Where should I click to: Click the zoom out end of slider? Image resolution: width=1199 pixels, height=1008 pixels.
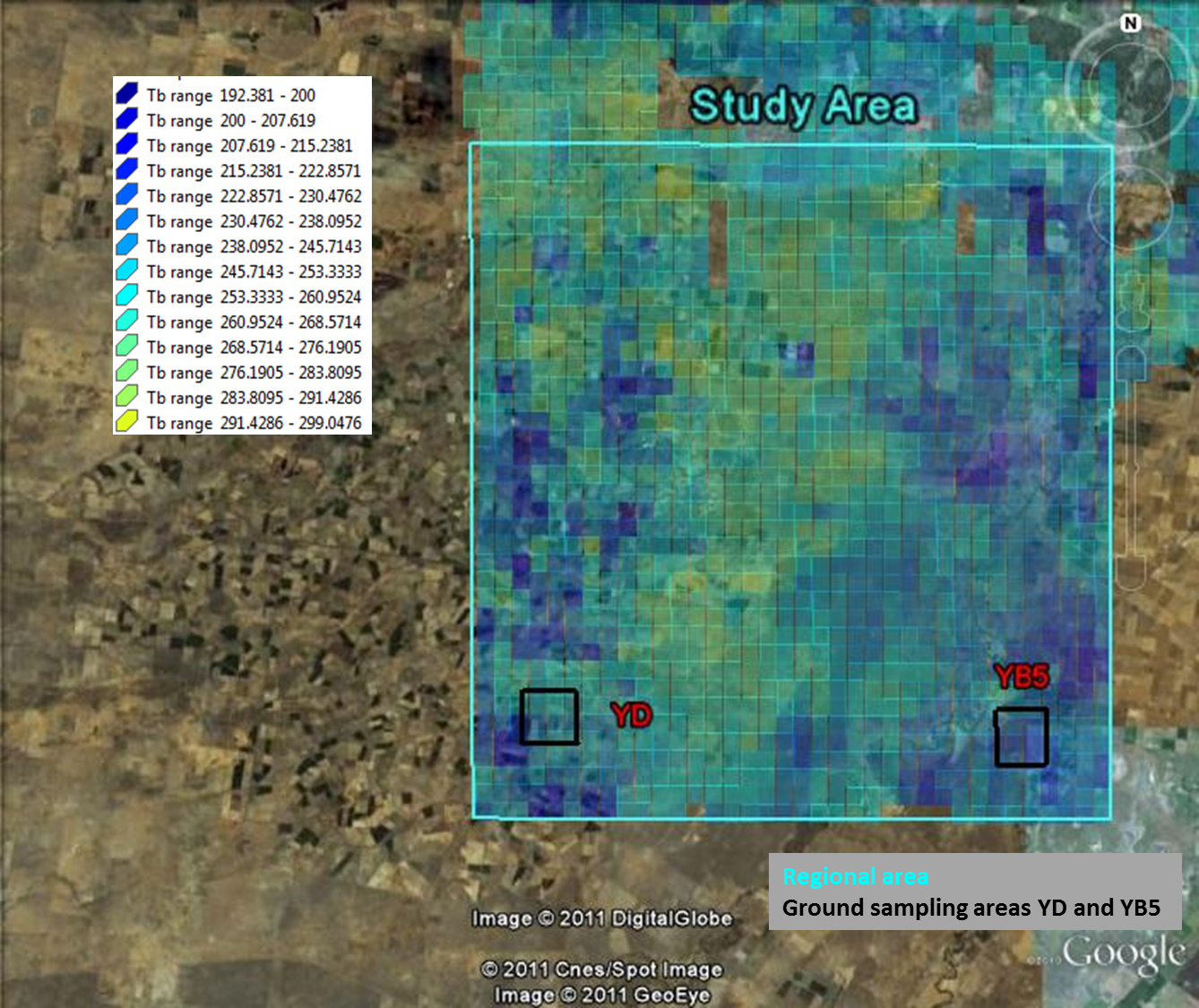point(1131,573)
